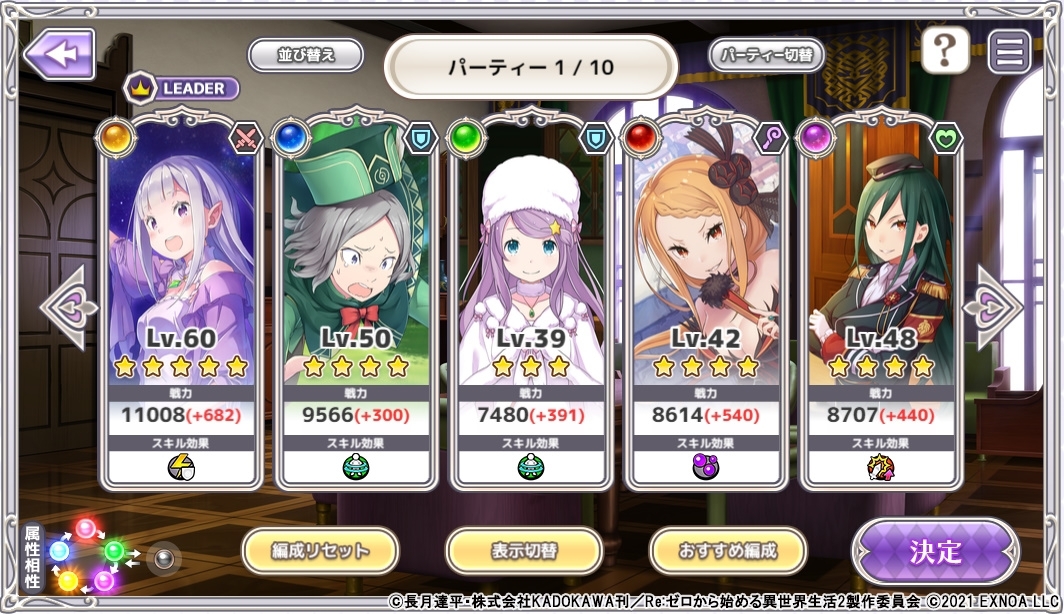The height and width of the screenshot is (614, 1064).
Task: Open the hamburger menu icon
Action: [1009, 51]
